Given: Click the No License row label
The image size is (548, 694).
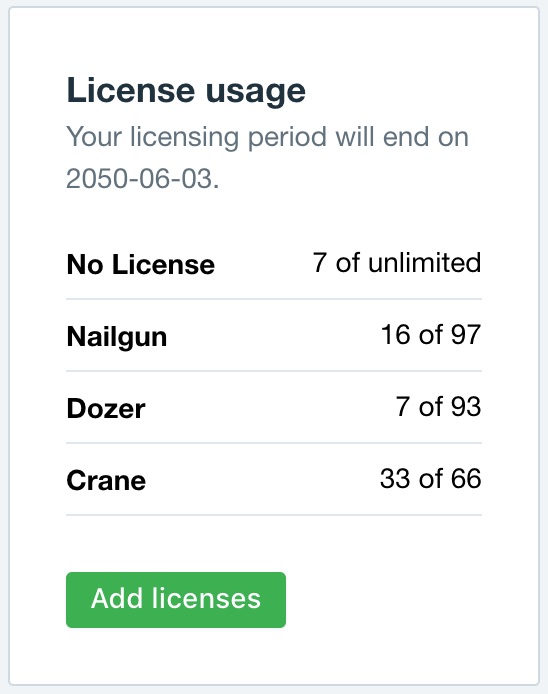Looking at the screenshot, I should pyautogui.click(x=141, y=265).
